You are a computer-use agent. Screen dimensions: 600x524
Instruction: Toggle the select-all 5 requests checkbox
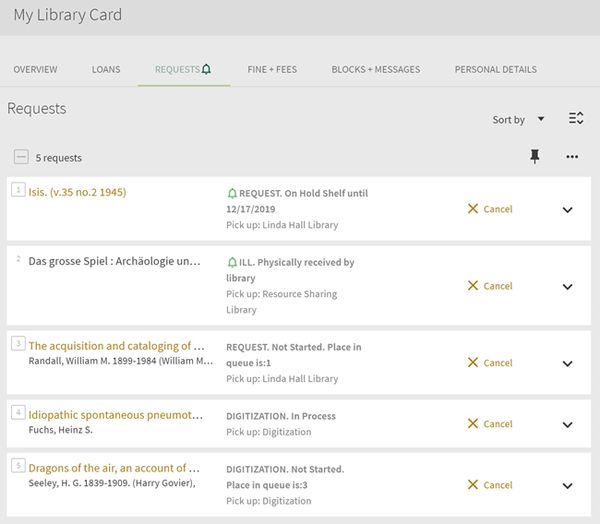pyautogui.click(x=21, y=157)
